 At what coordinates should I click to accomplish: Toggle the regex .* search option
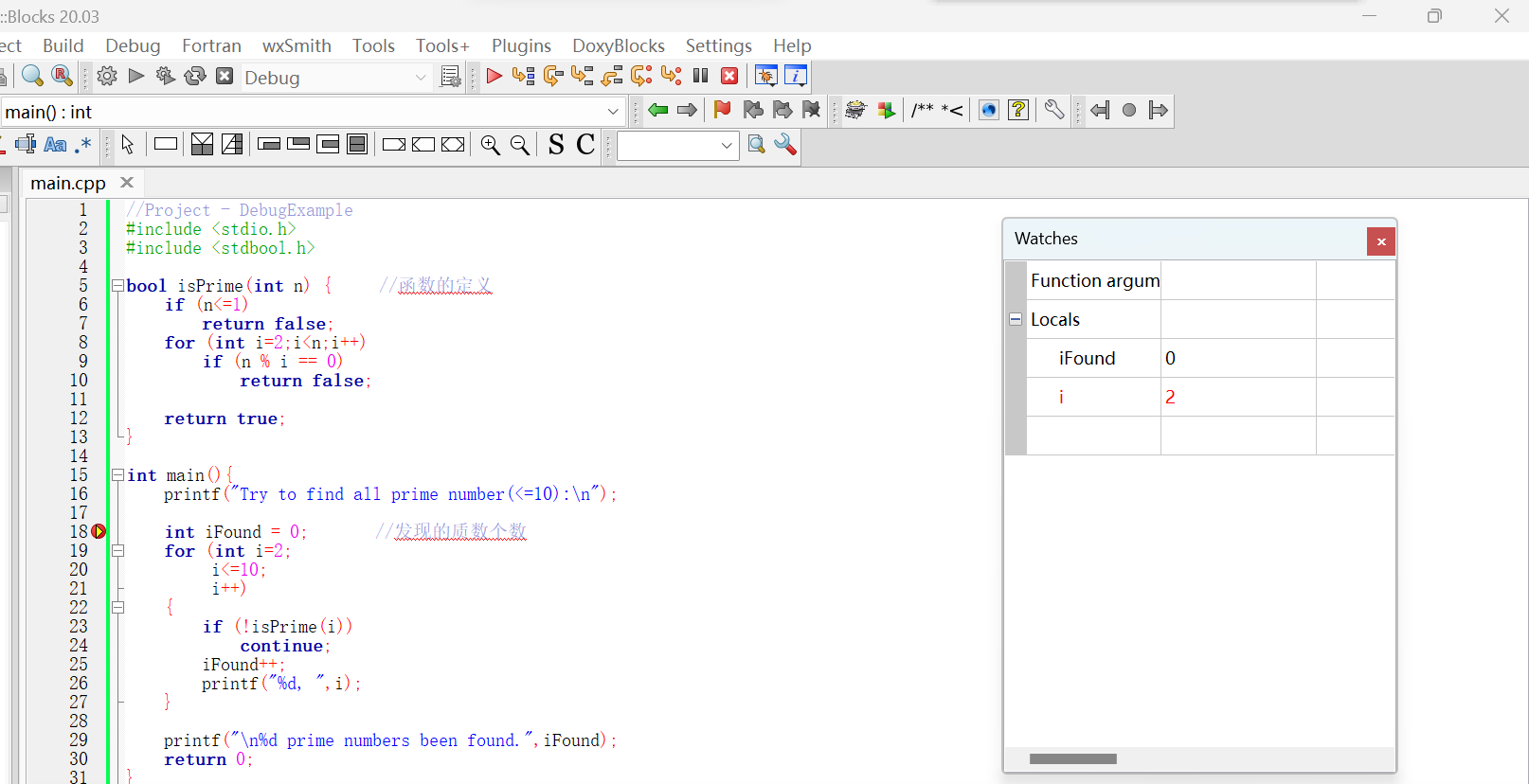click(83, 144)
